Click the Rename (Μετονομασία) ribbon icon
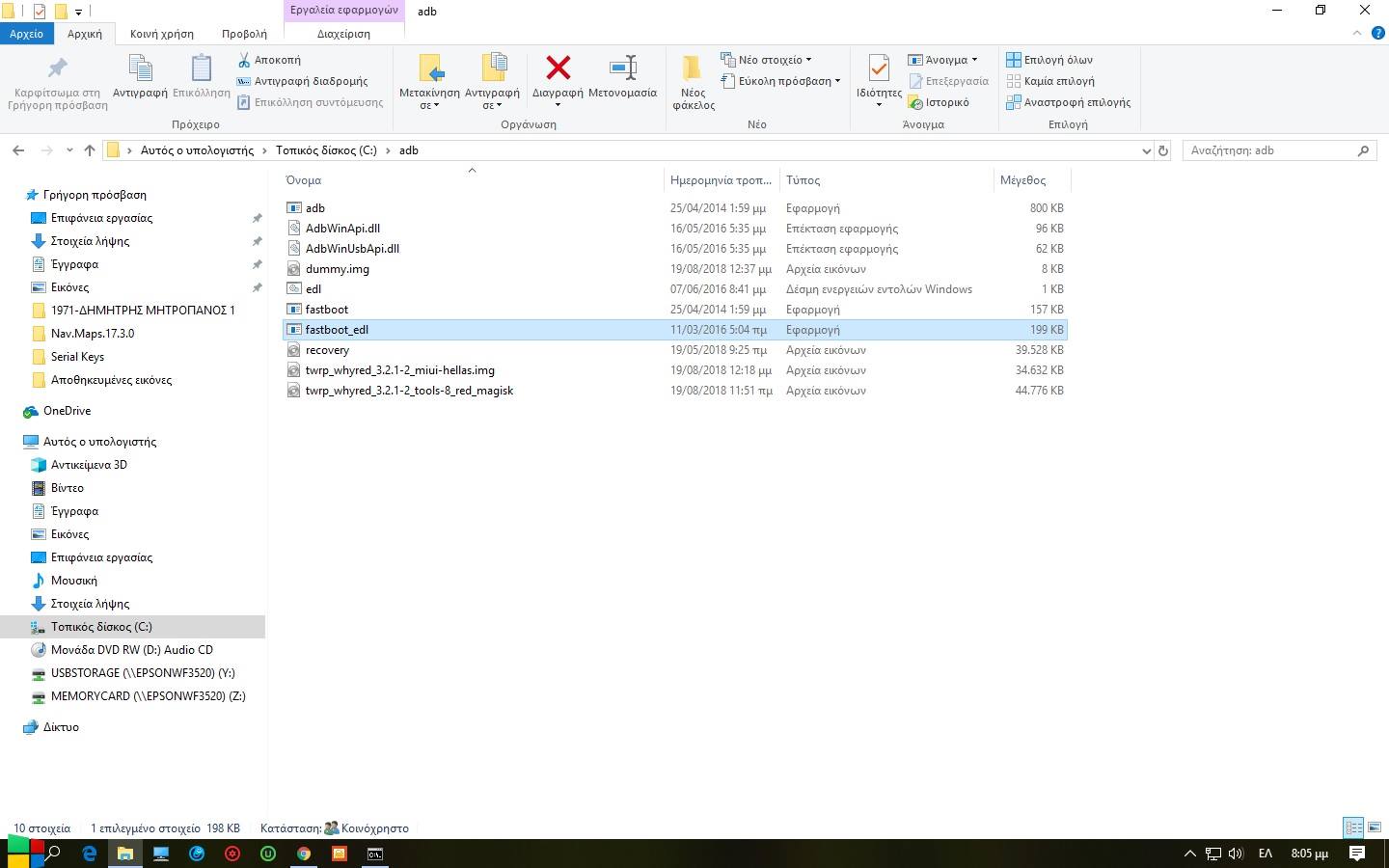The height and width of the screenshot is (868, 1389). click(x=622, y=69)
